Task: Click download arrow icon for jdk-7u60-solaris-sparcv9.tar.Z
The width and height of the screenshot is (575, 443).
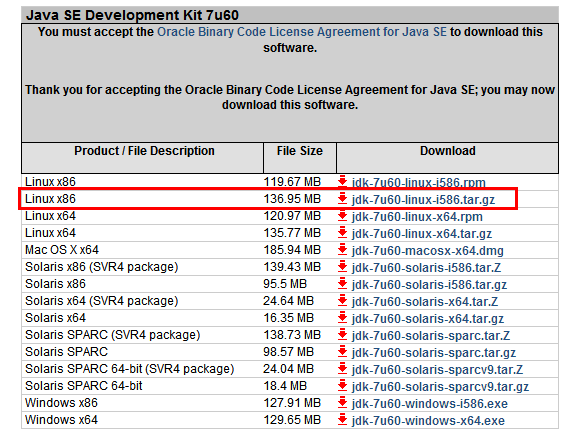Action: coord(343,368)
